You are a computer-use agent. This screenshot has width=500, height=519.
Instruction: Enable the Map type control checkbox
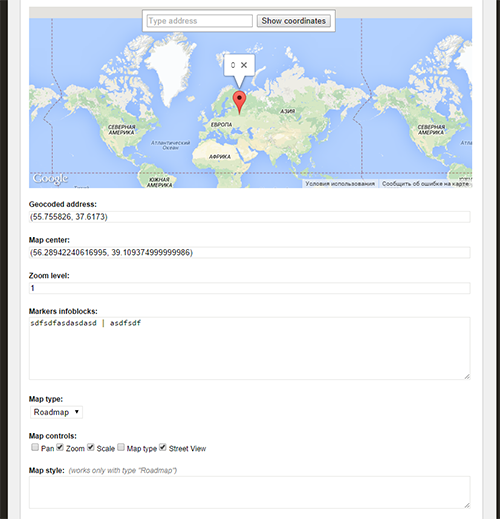point(121,447)
